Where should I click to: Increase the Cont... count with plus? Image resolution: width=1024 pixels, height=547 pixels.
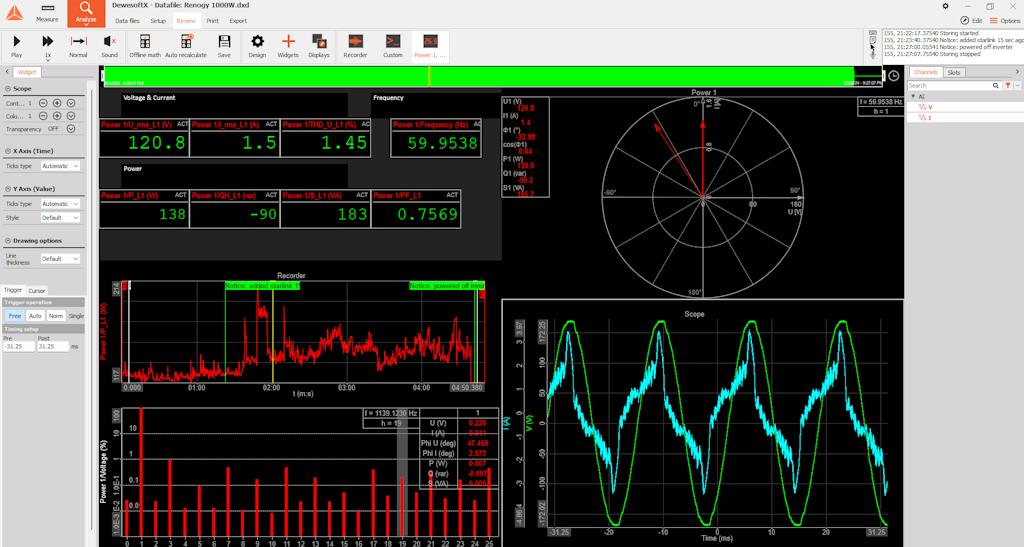pyautogui.click(x=57, y=103)
